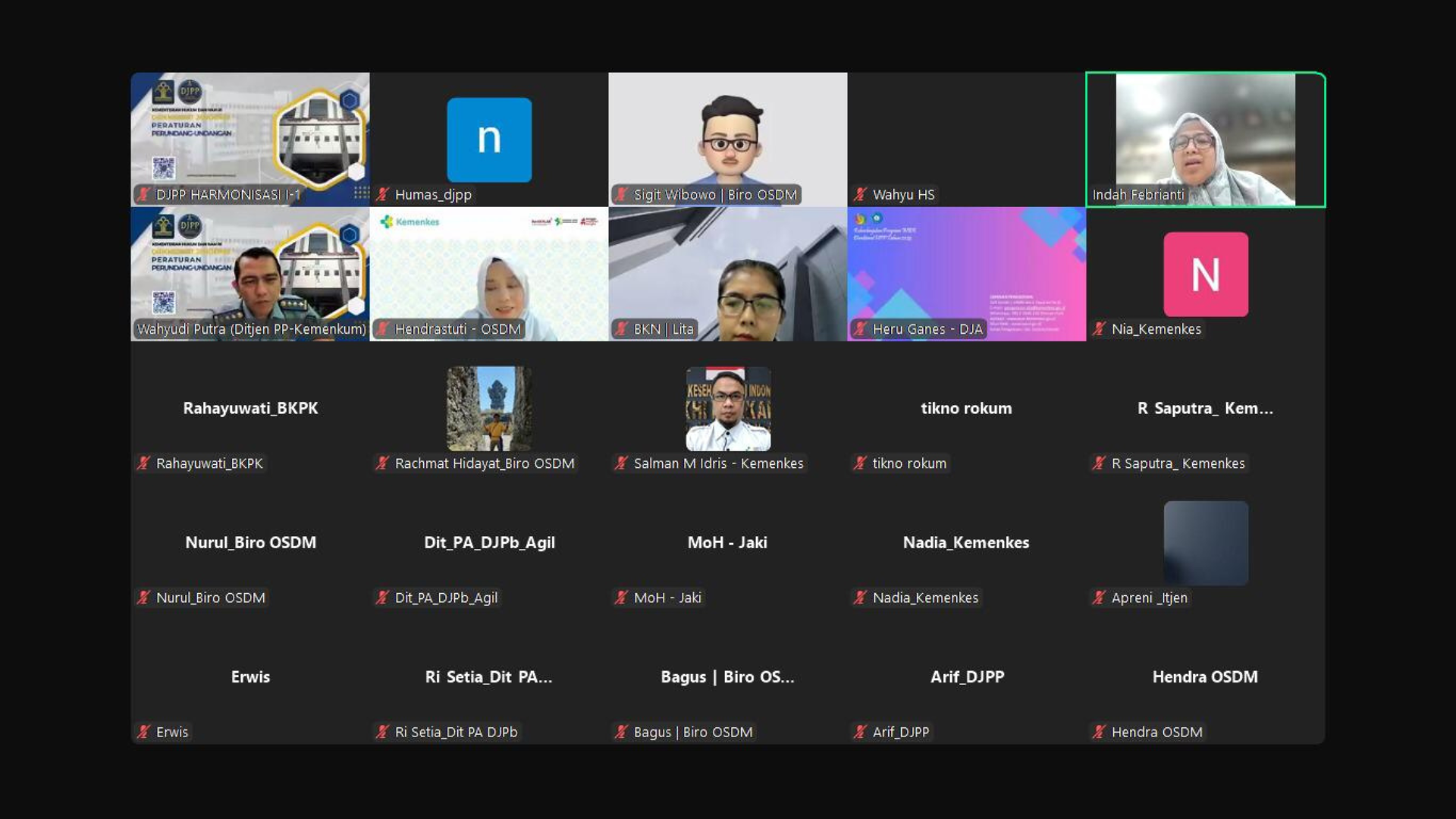Image resolution: width=1456 pixels, height=819 pixels.
Task: Click the grid dots icon on DJPP HARMONISASI tile
Action: tap(361, 193)
